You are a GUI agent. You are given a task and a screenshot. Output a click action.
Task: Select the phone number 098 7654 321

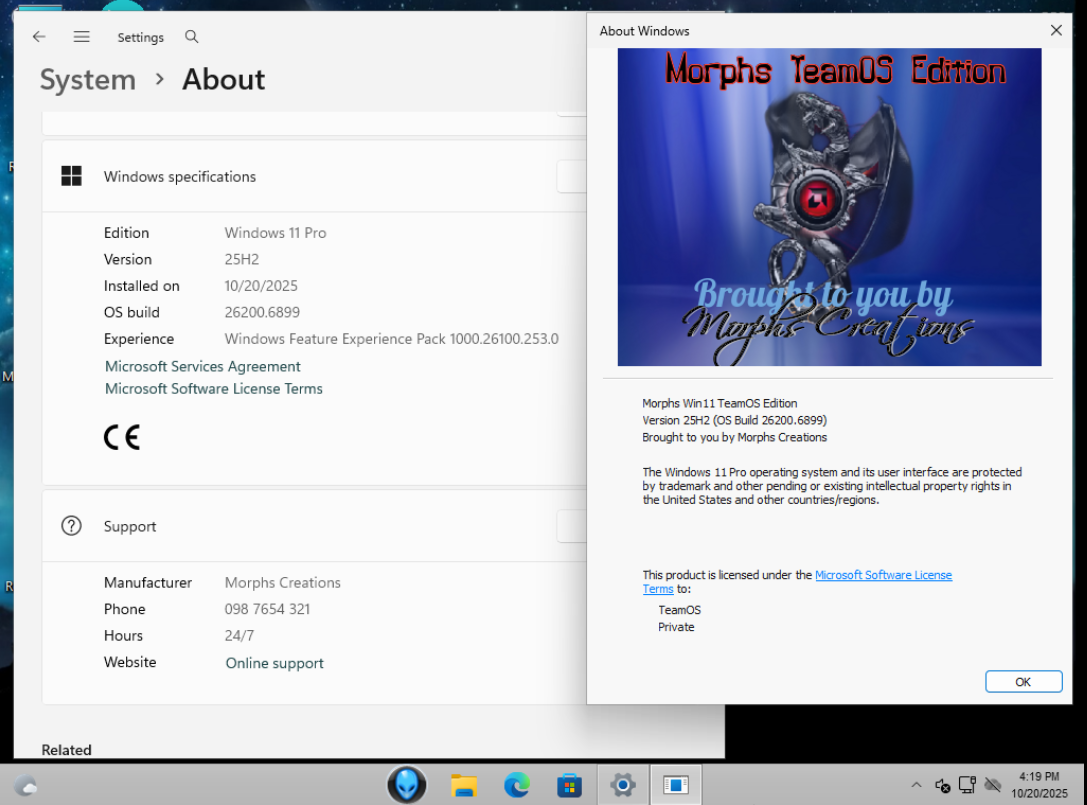[x=267, y=609]
